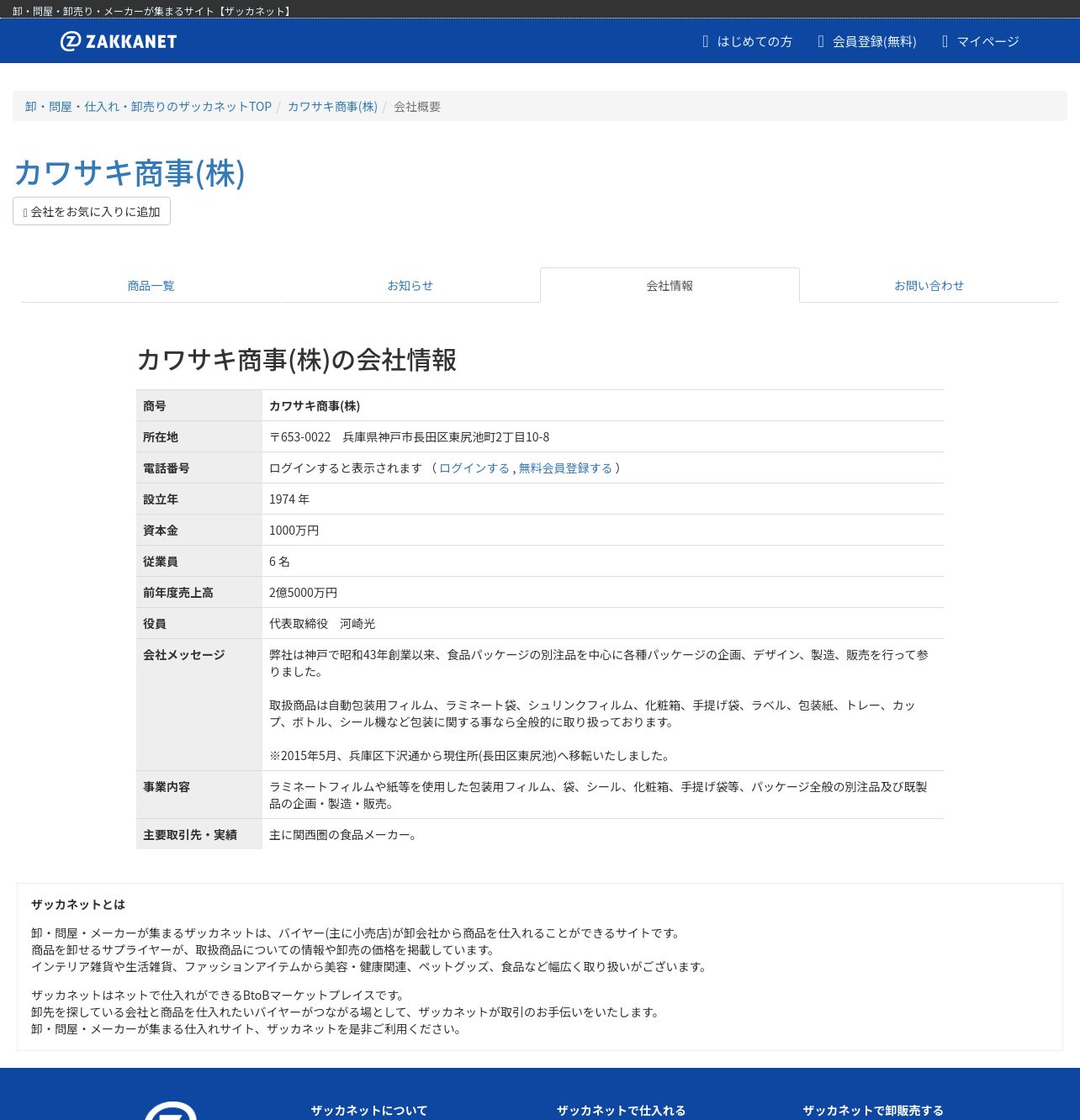Click the icon beside マイページ
1080x1120 pixels.
click(945, 41)
